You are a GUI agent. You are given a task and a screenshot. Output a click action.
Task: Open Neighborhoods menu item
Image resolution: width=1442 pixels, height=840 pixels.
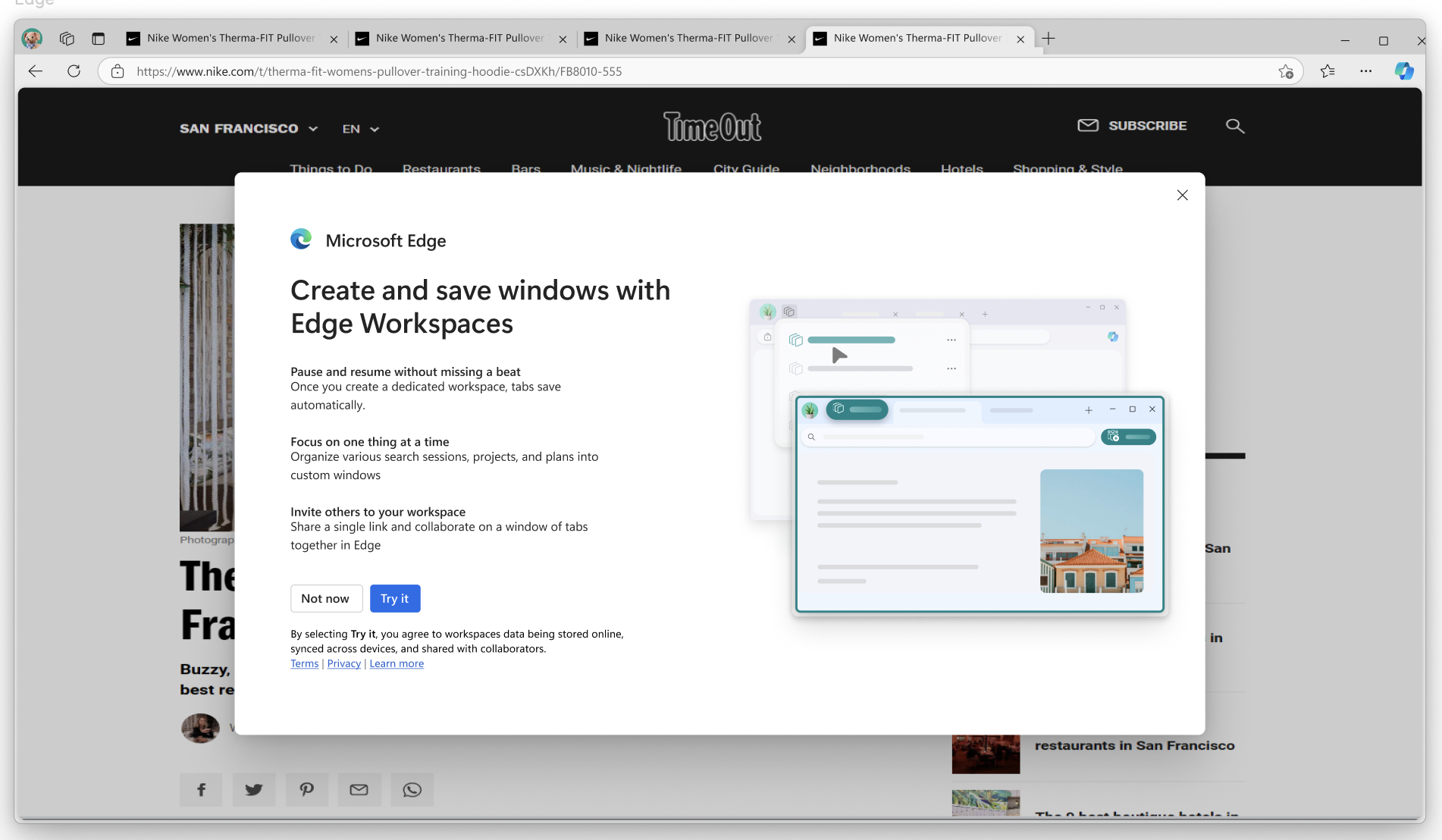click(x=860, y=168)
